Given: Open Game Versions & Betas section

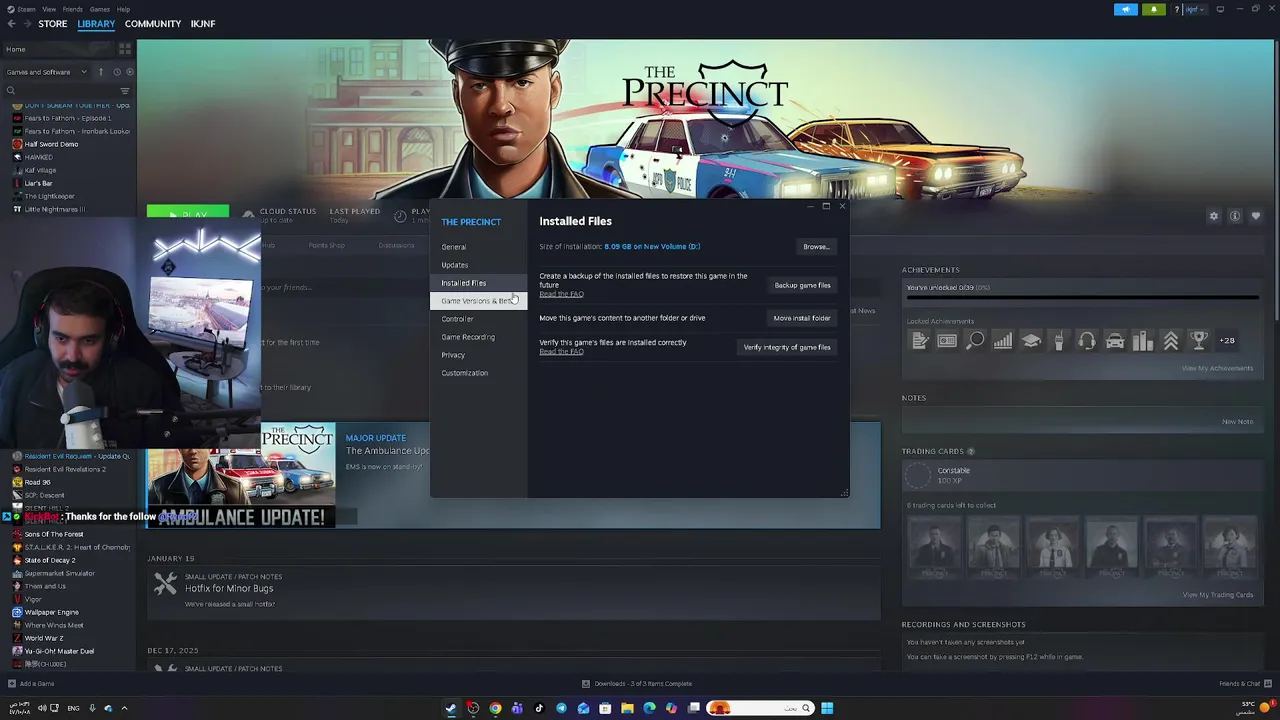Looking at the screenshot, I should point(478,301).
